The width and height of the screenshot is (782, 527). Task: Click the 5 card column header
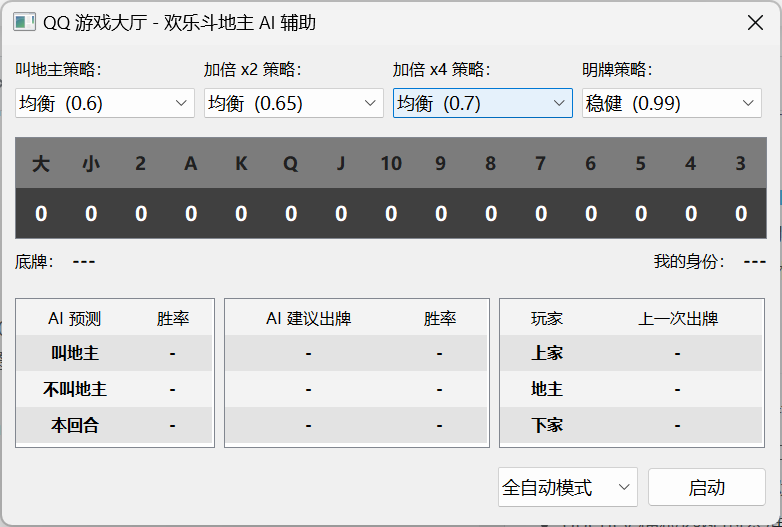641,164
